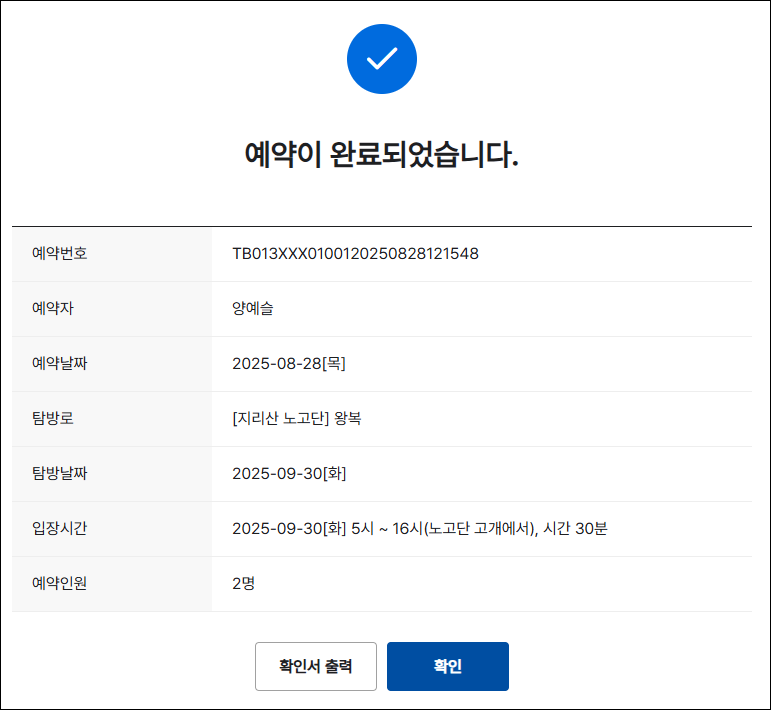Click the headcount value 2명
The image size is (771, 710).
[243, 584]
